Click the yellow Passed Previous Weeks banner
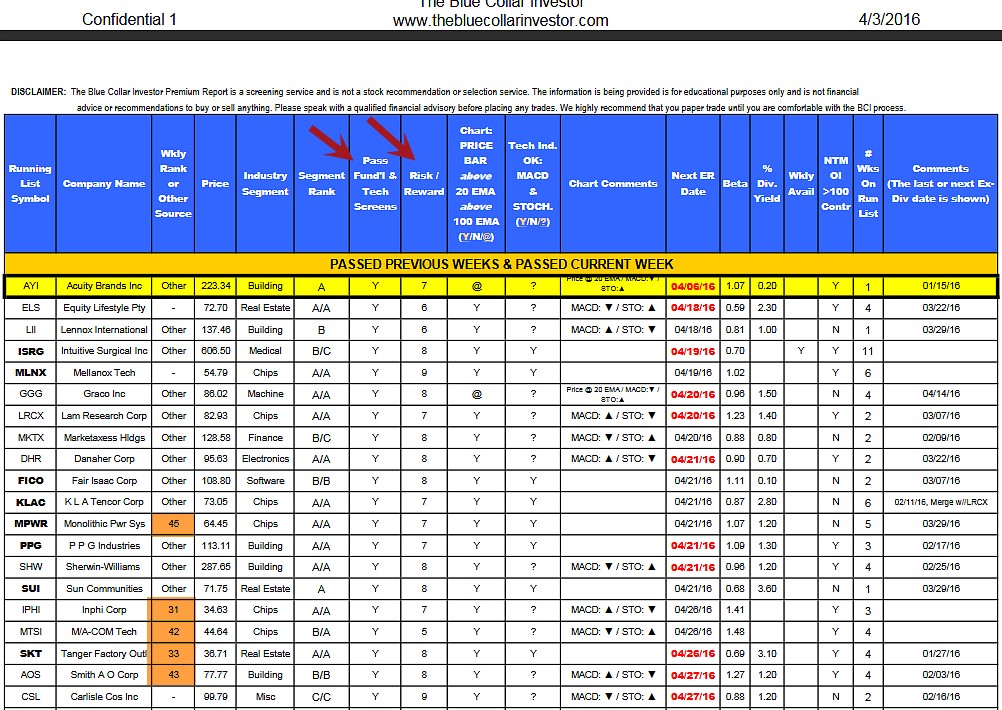This screenshot has width=1002, height=710. click(x=501, y=264)
